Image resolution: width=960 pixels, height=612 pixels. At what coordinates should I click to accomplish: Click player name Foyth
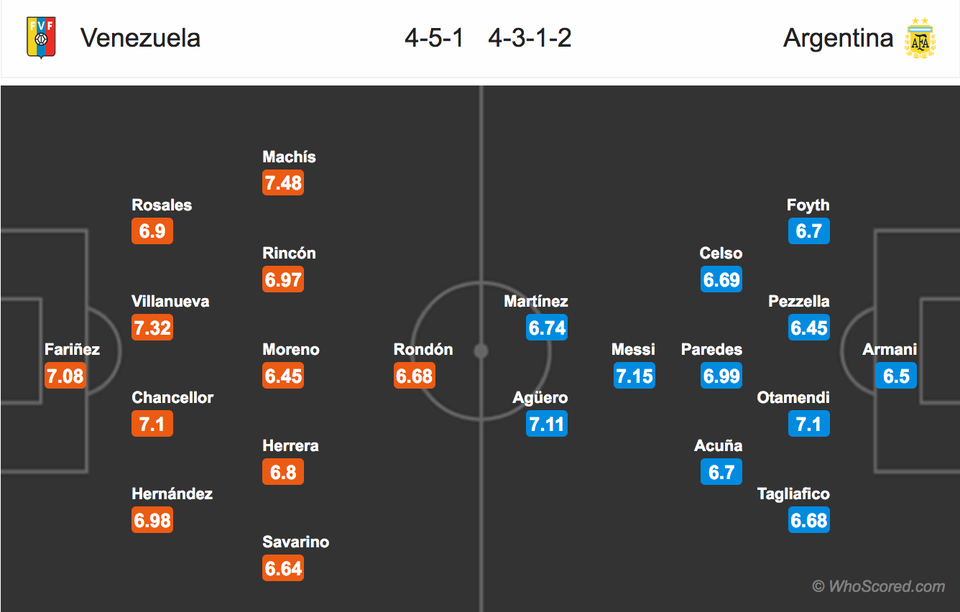pos(808,205)
